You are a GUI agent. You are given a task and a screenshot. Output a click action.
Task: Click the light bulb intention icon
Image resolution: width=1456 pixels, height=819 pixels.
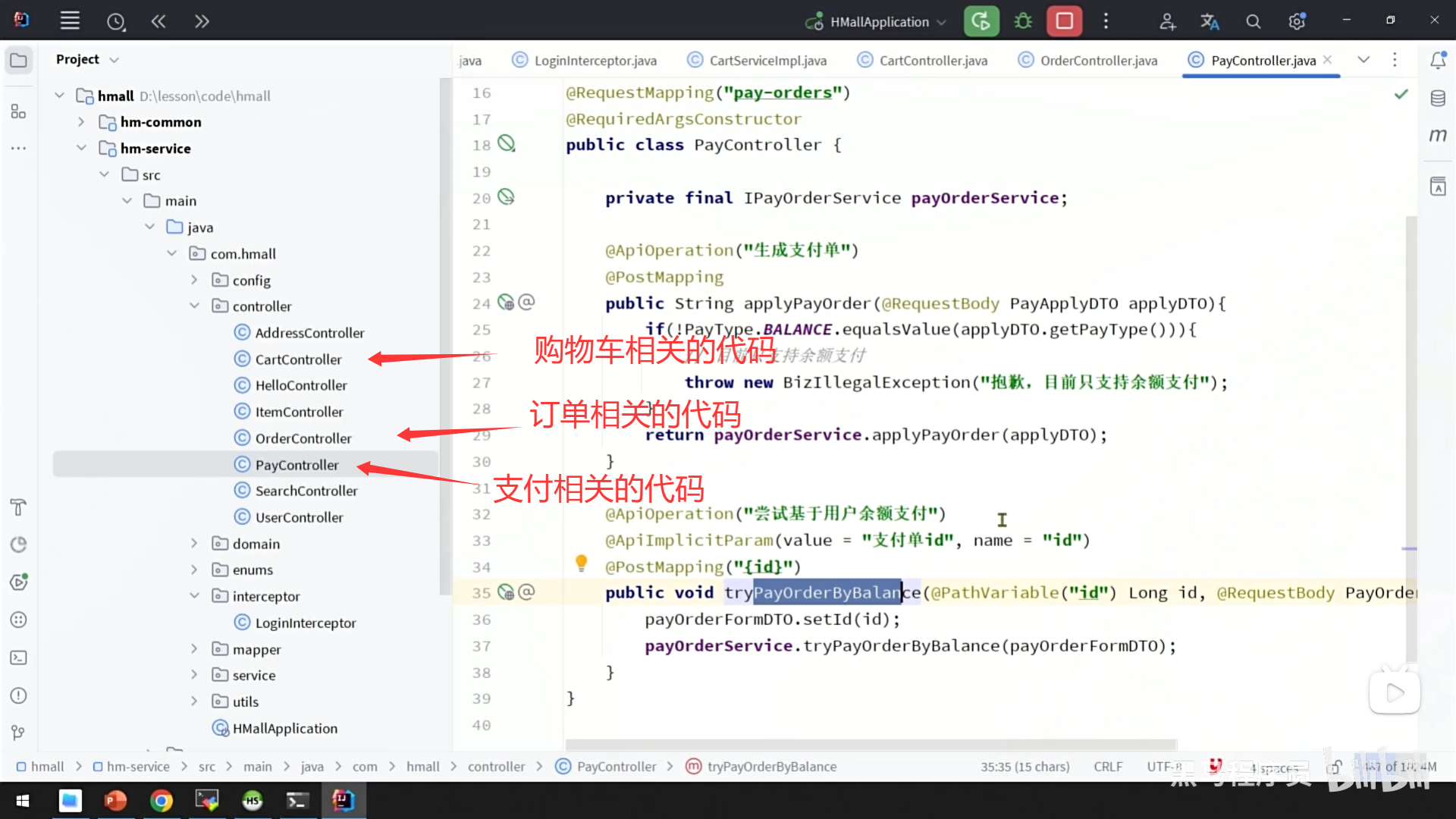[x=581, y=563]
